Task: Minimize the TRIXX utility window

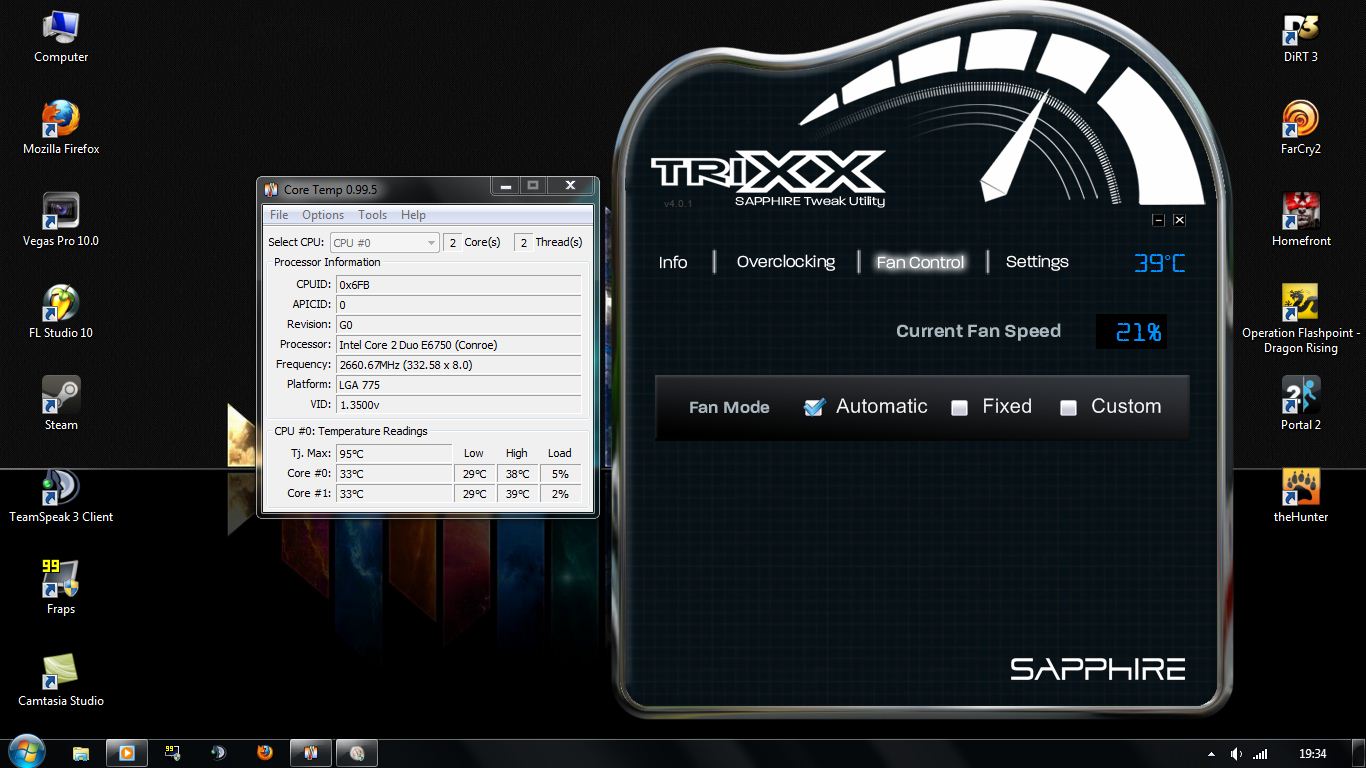Action: [1158, 220]
